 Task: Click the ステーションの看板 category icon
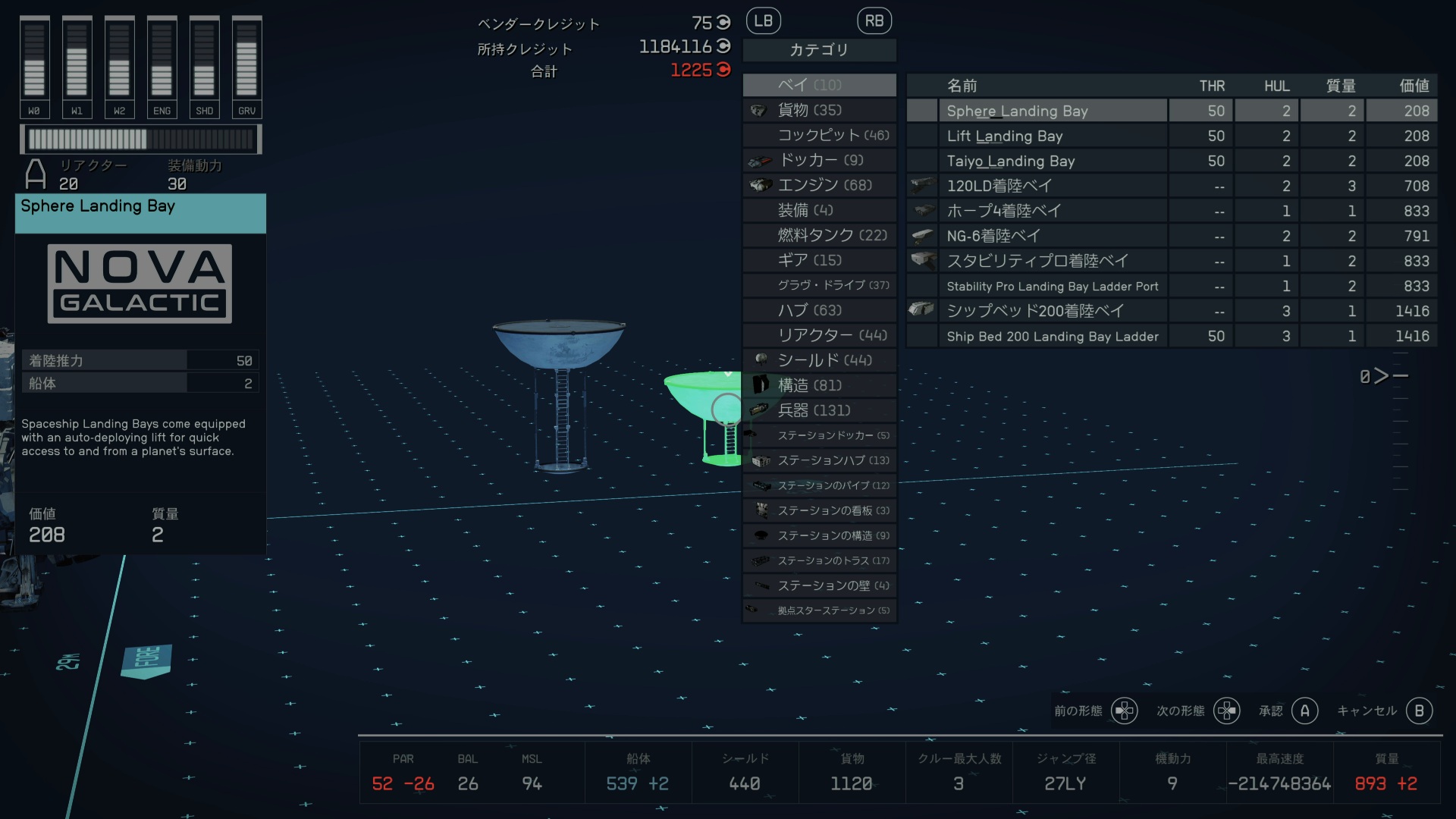click(761, 510)
